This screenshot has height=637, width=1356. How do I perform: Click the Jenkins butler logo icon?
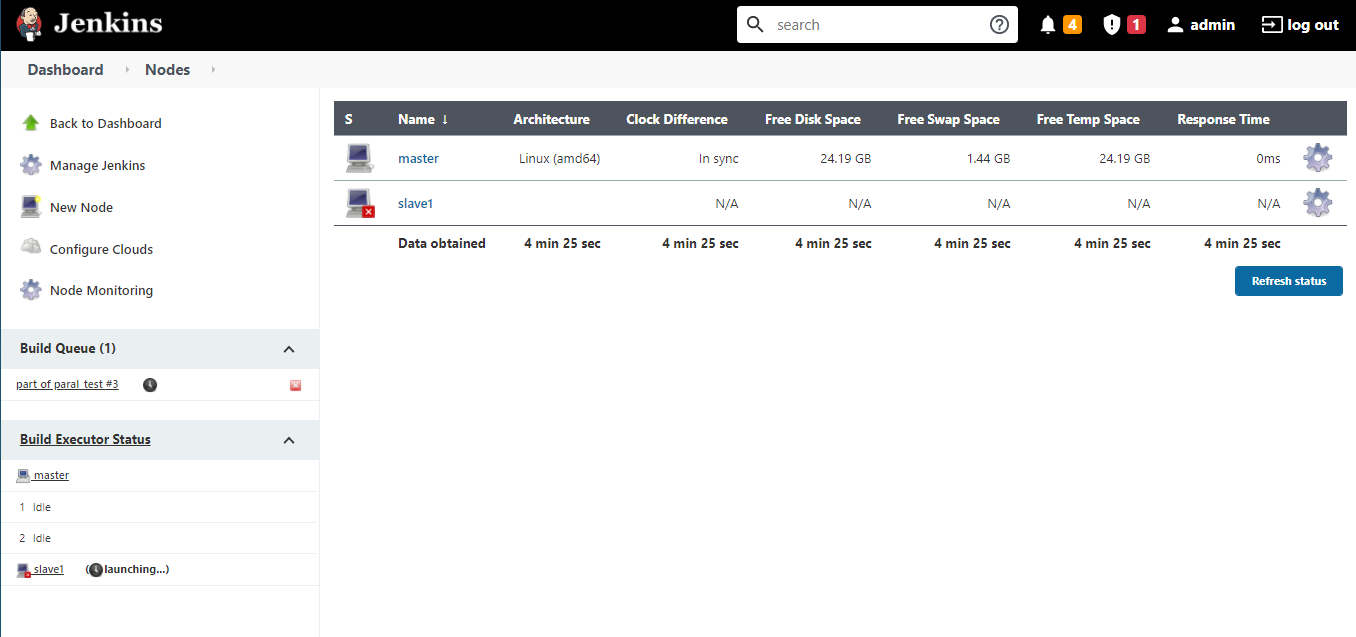pos(30,25)
